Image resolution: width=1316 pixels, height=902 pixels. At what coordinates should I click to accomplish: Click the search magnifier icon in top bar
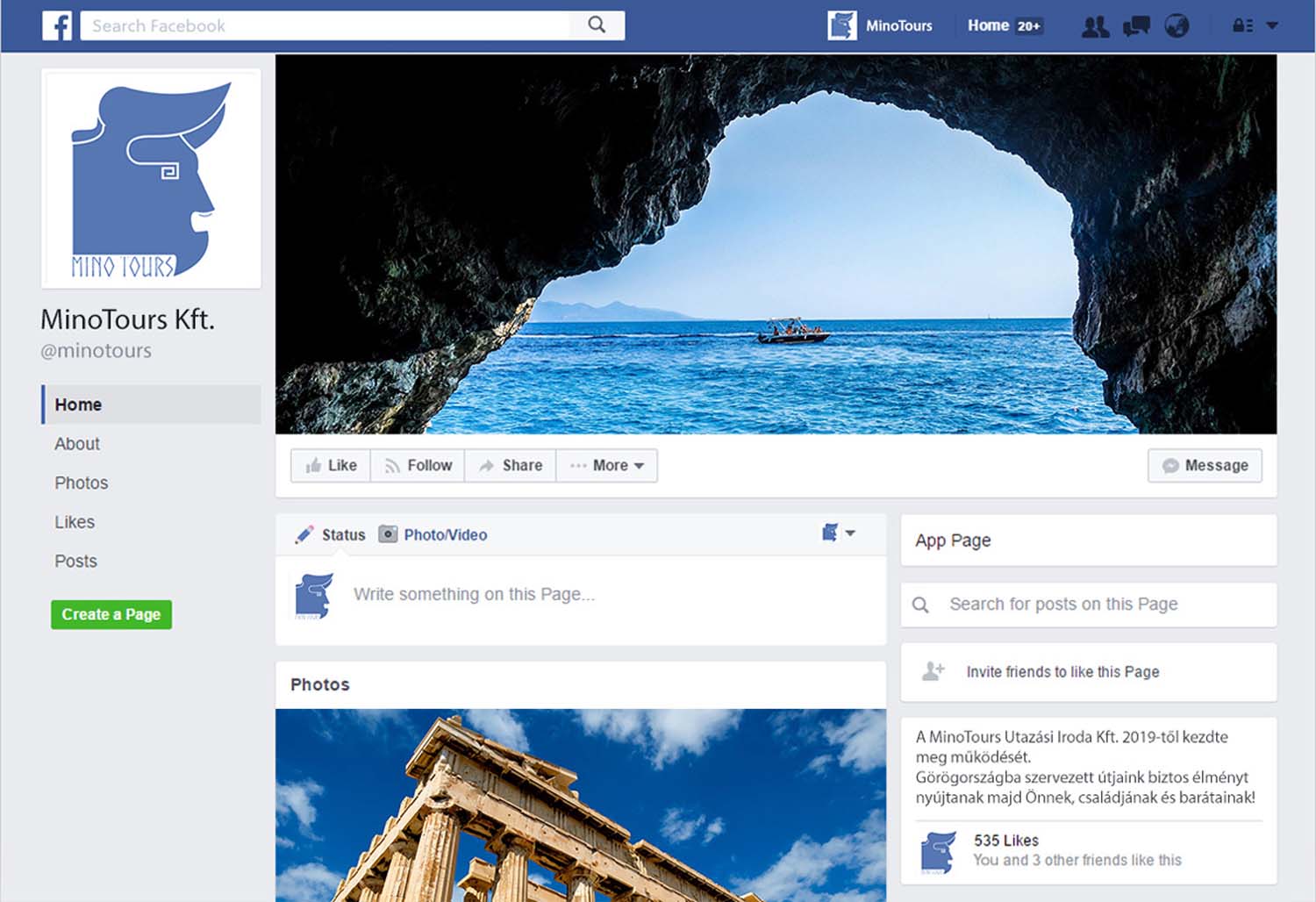(x=597, y=25)
